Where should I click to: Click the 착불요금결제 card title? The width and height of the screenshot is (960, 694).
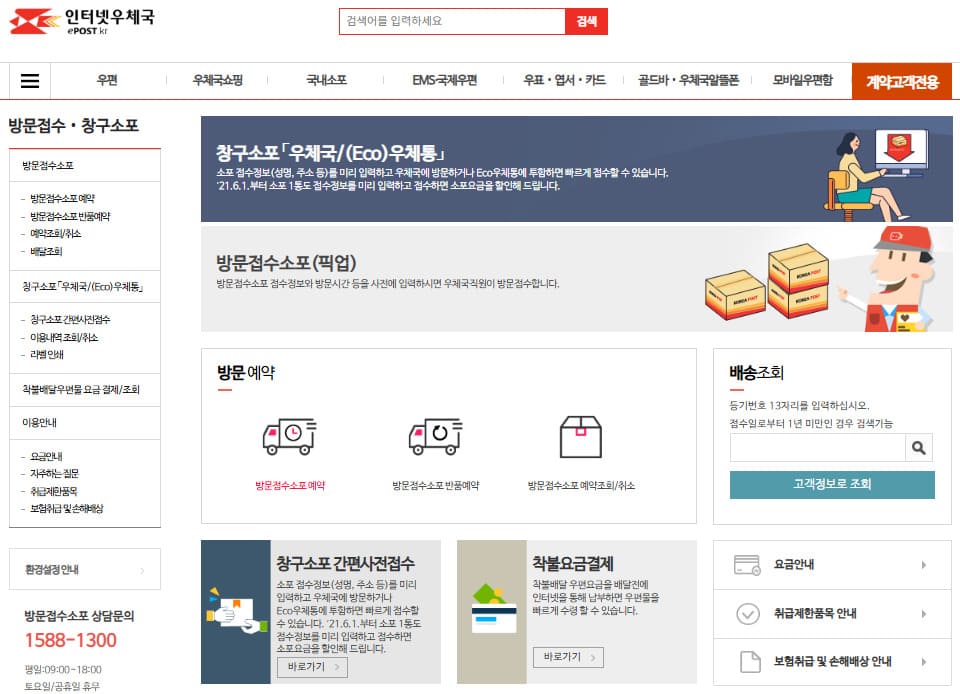(572, 563)
